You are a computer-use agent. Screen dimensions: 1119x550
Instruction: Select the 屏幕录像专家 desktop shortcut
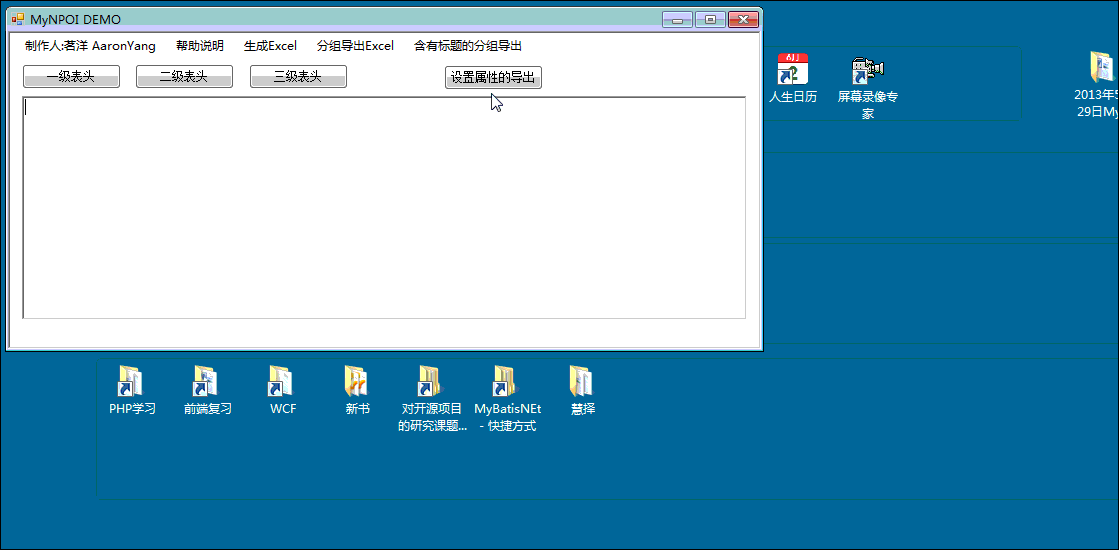click(868, 87)
